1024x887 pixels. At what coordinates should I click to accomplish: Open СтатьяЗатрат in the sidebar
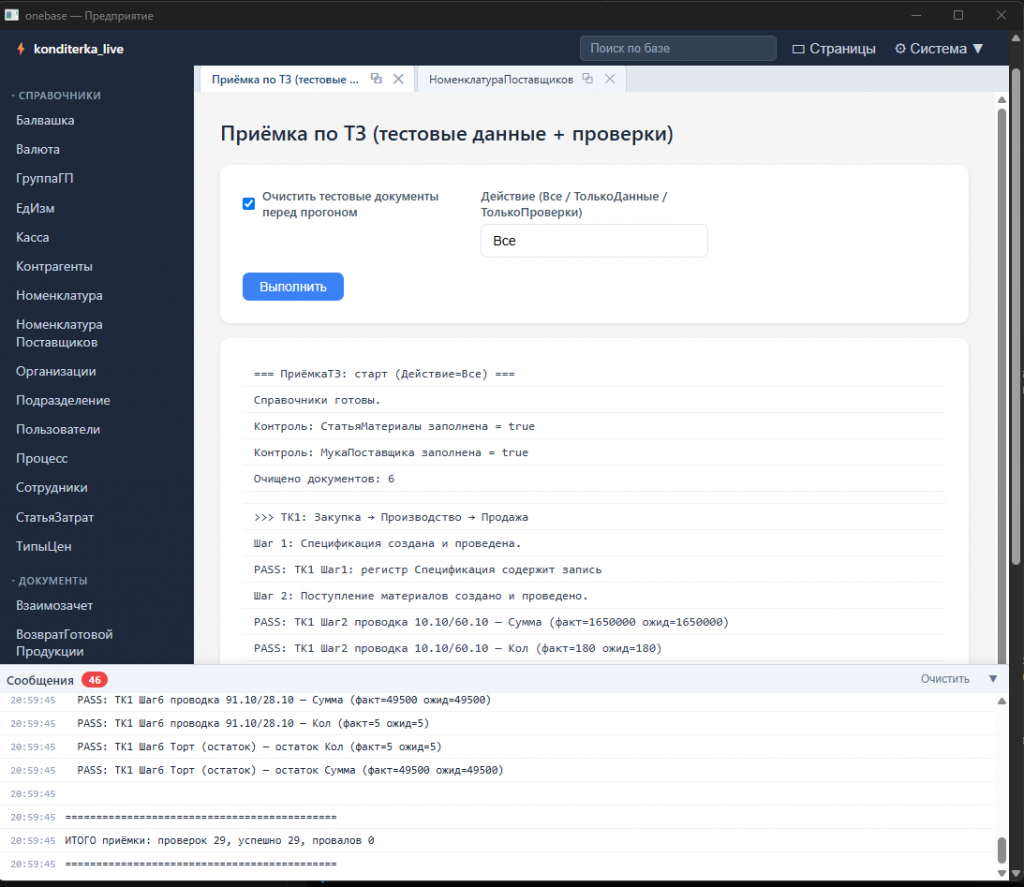55,517
